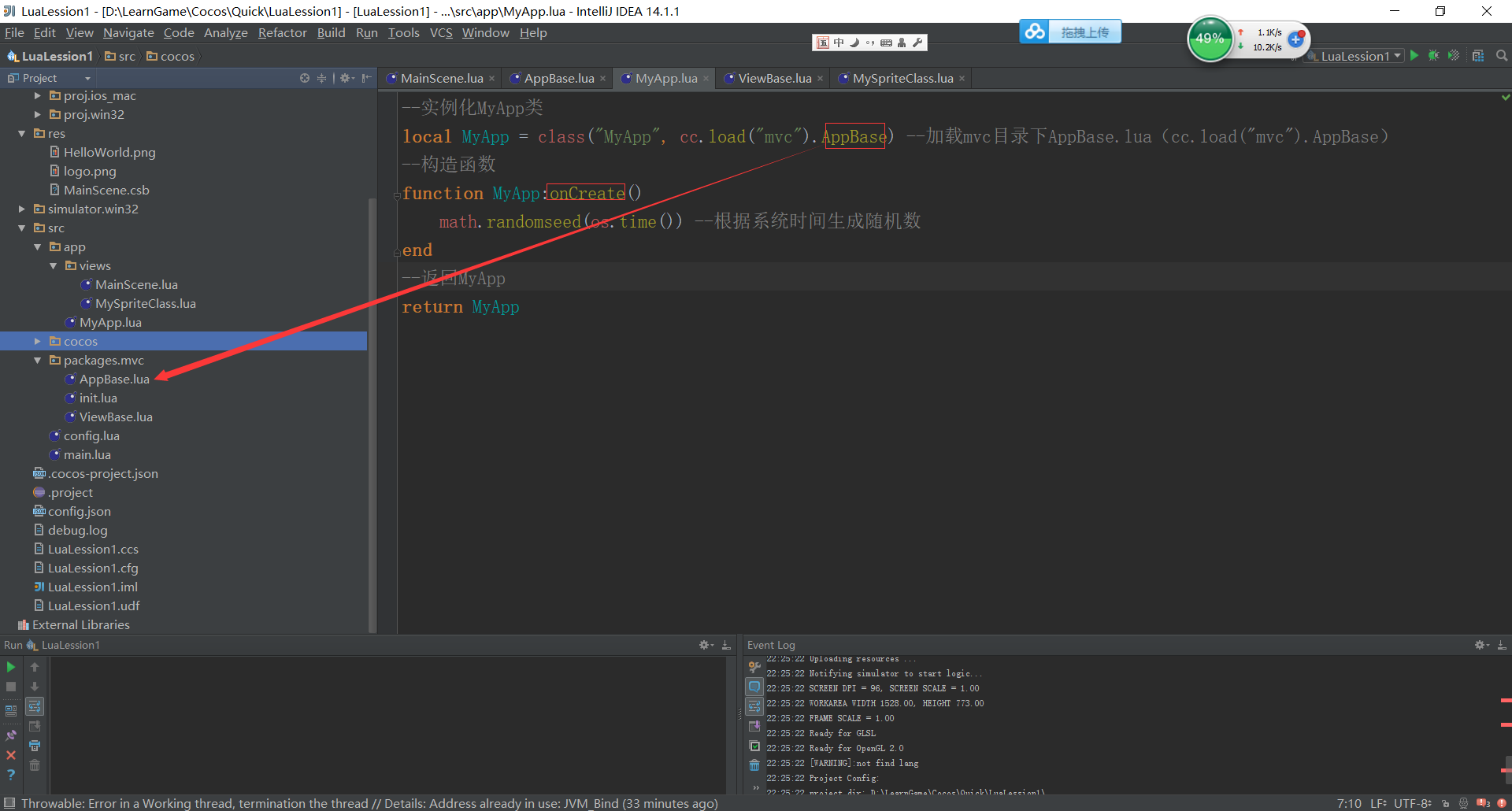Click the 拖拽上传 upload button

tap(1070, 31)
